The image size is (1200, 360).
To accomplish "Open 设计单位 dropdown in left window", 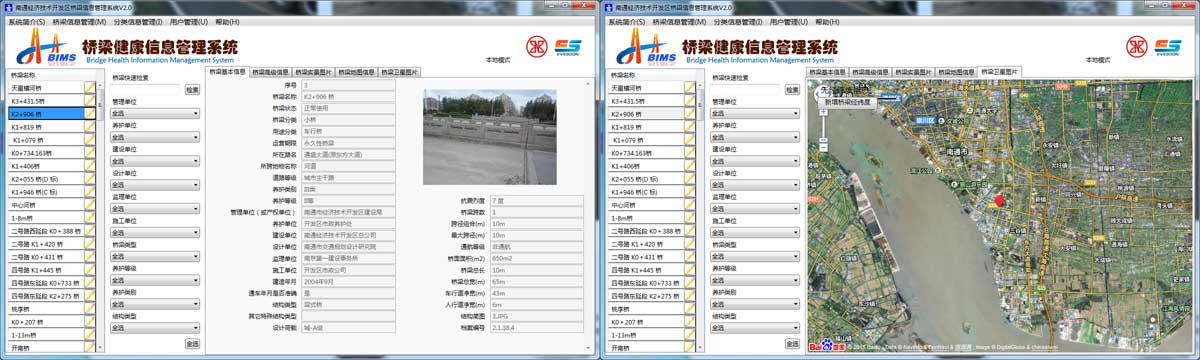I will (155, 185).
